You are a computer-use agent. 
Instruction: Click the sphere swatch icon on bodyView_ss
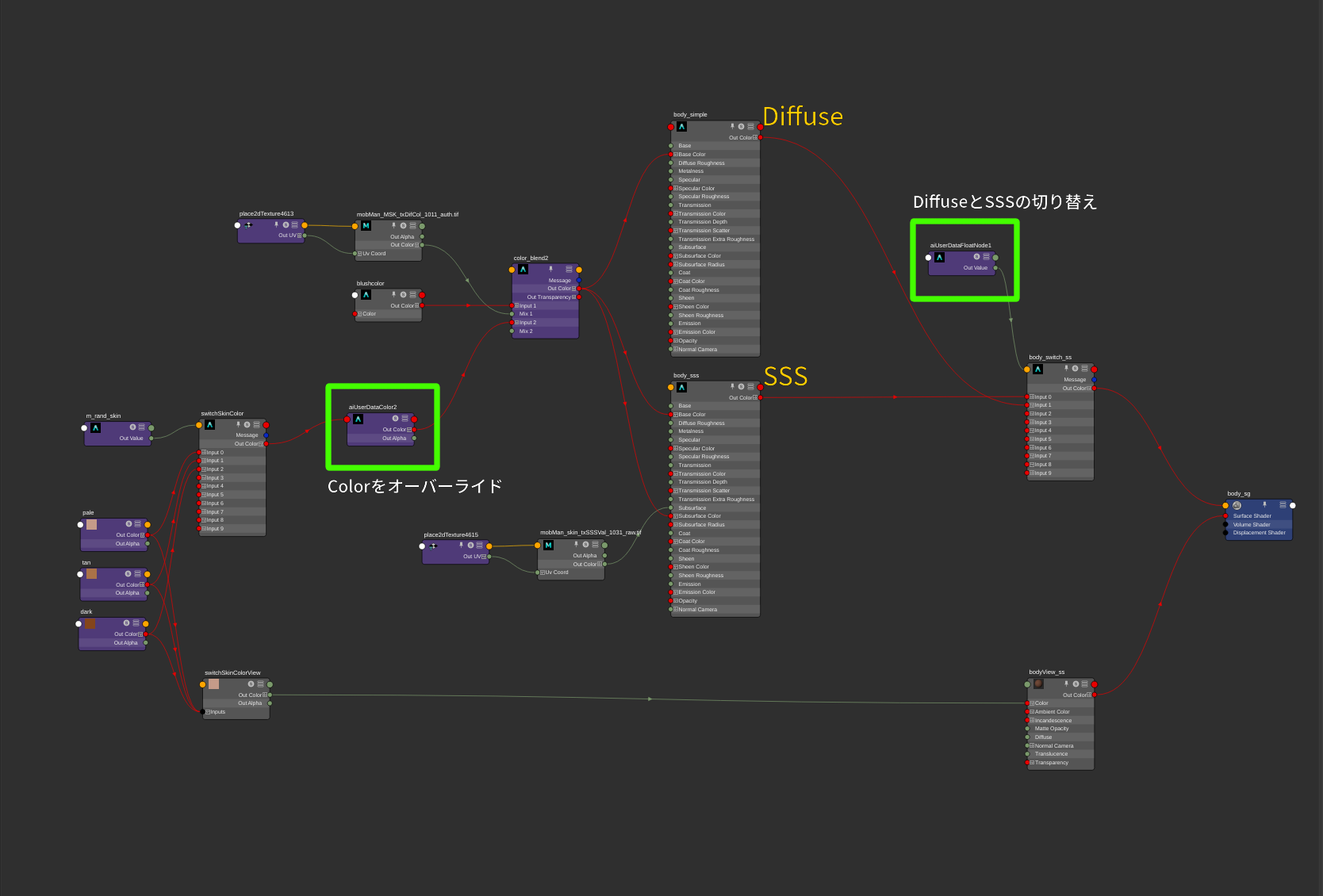click(x=1038, y=683)
